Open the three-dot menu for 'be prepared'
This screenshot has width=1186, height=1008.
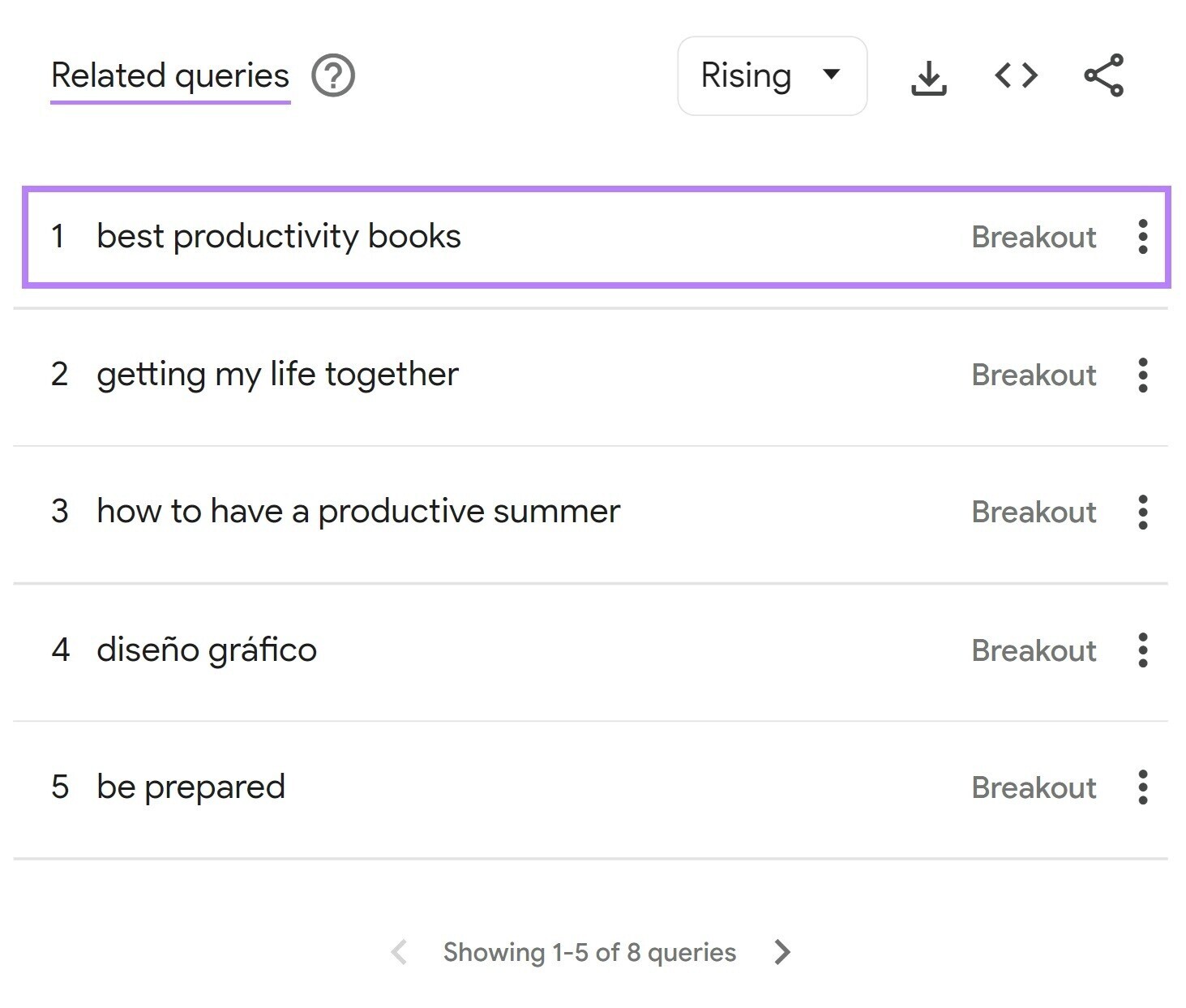(x=1142, y=786)
